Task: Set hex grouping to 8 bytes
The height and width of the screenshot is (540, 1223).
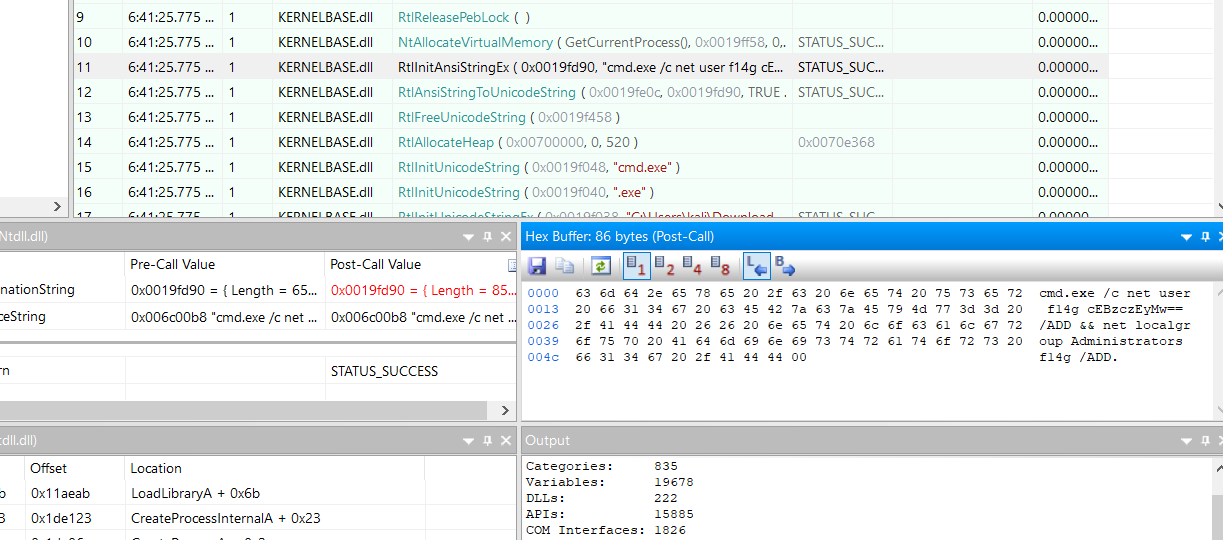Action: pyautogui.click(x=720, y=266)
